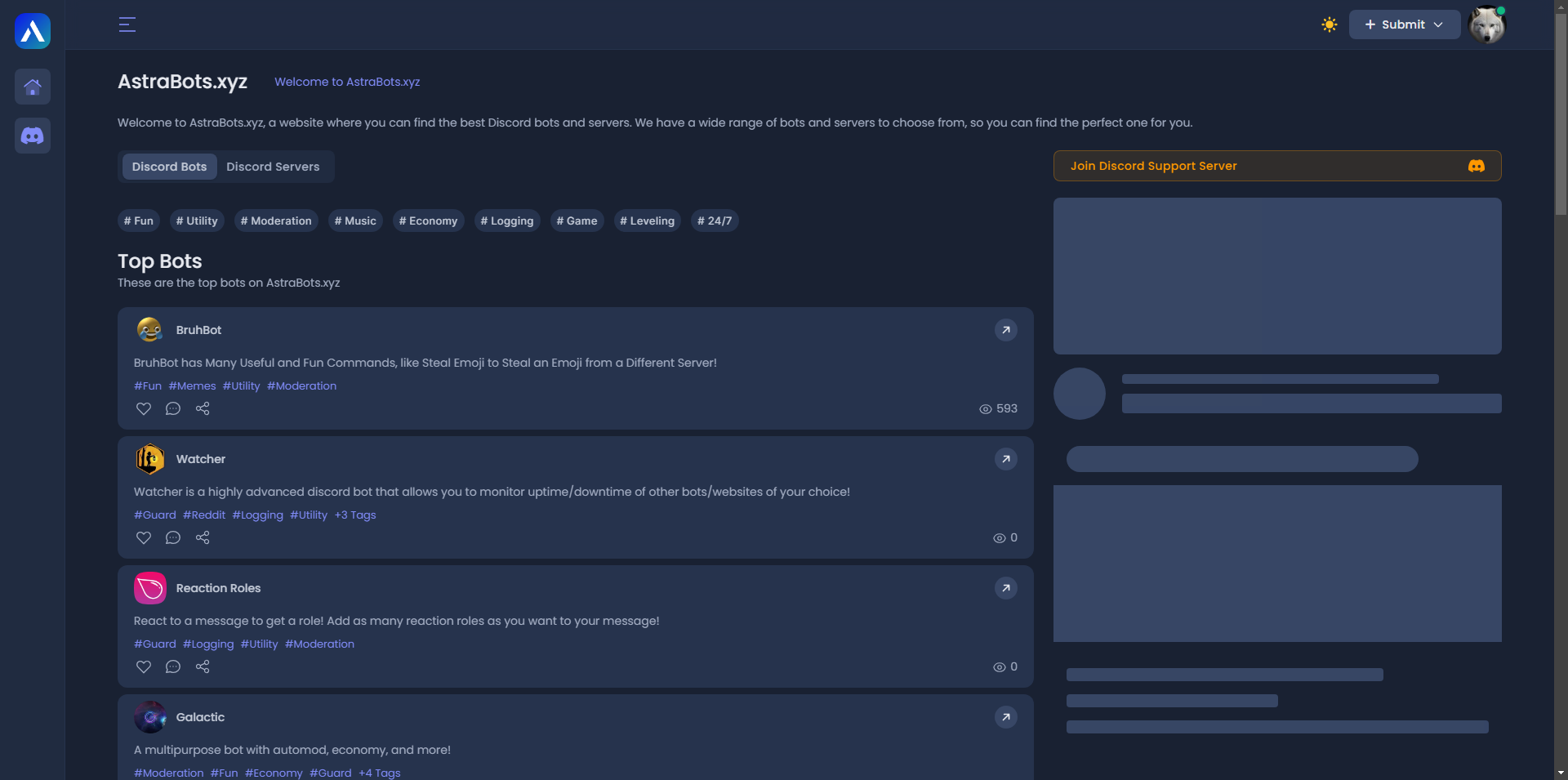The height and width of the screenshot is (780, 1568).
Task: Open comments on BruhBot card
Action: tap(173, 408)
